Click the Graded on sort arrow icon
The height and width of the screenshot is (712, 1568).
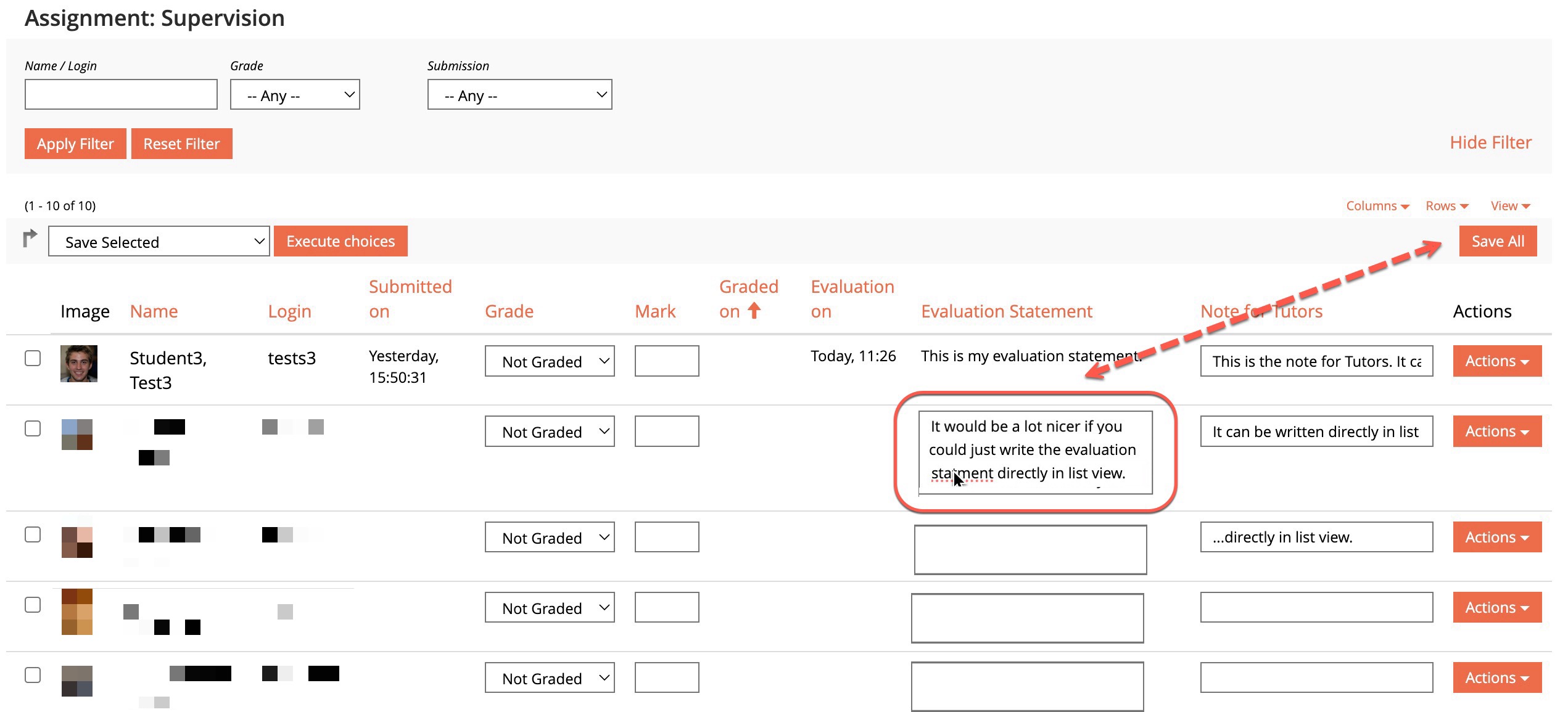[754, 311]
